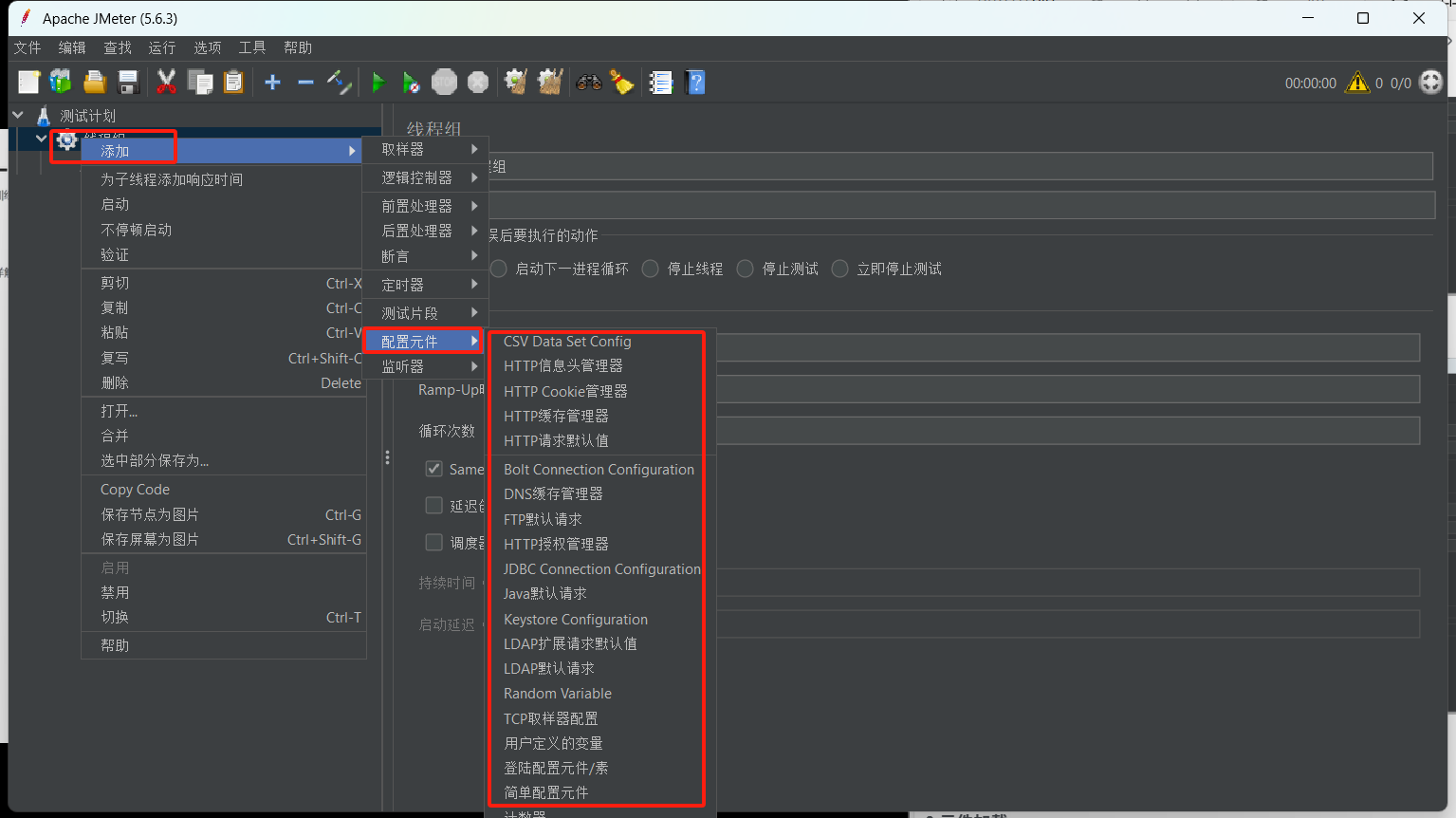Screen dimensions: 1456x818
Task: Start the test with green play icon
Action: click(378, 83)
